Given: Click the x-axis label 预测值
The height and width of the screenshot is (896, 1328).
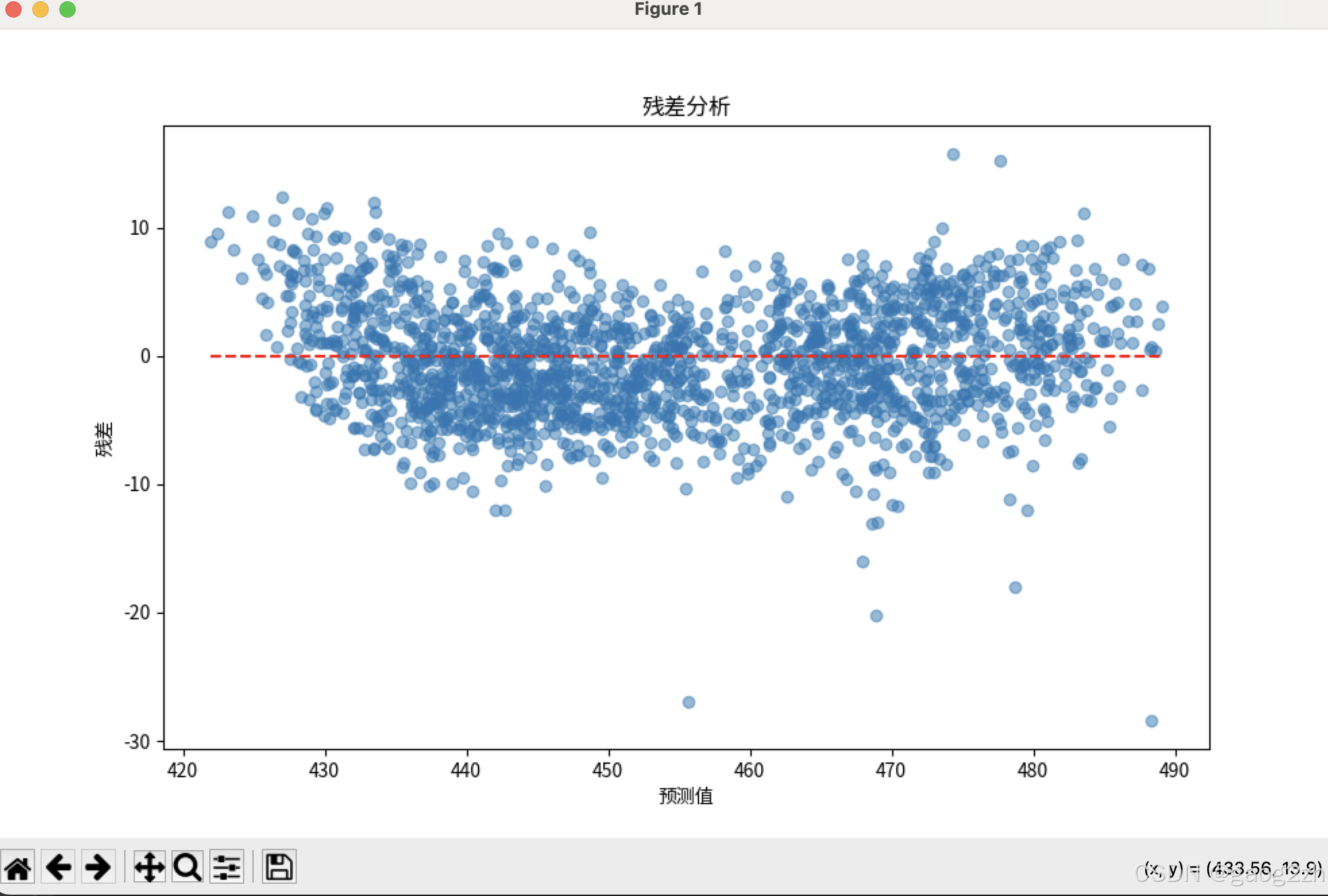Looking at the screenshot, I should (686, 796).
